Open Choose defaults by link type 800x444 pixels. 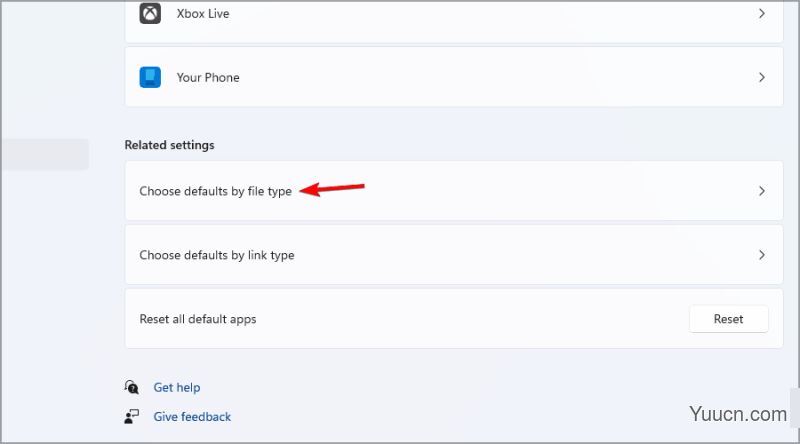pyautogui.click(x=454, y=255)
